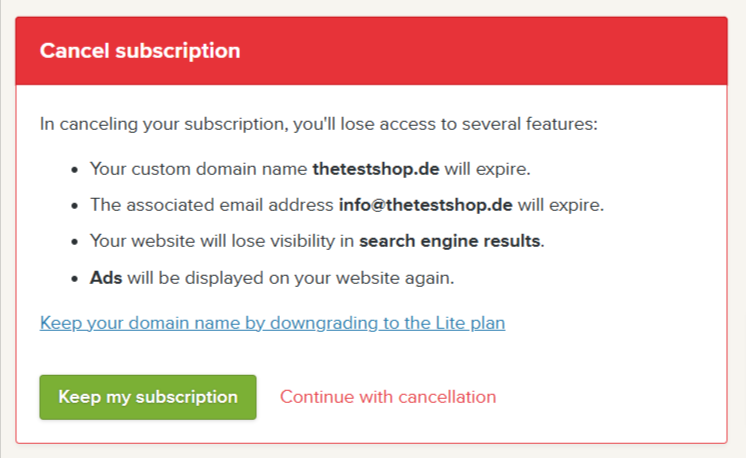Click the bold info@thetestshop.de email address
This screenshot has height=458, width=746.
click(426, 205)
